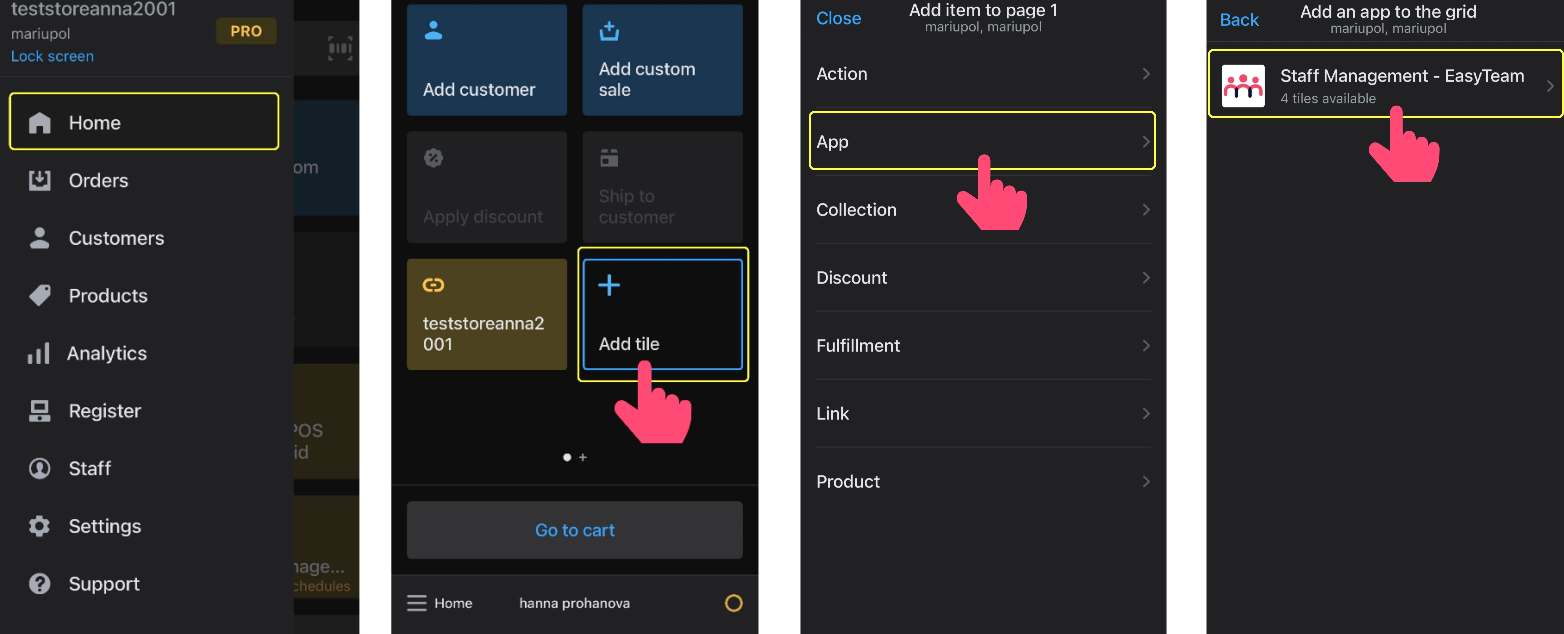Click the Support question mark icon
This screenshot has height=634, width=1564.
coord(39,584)
